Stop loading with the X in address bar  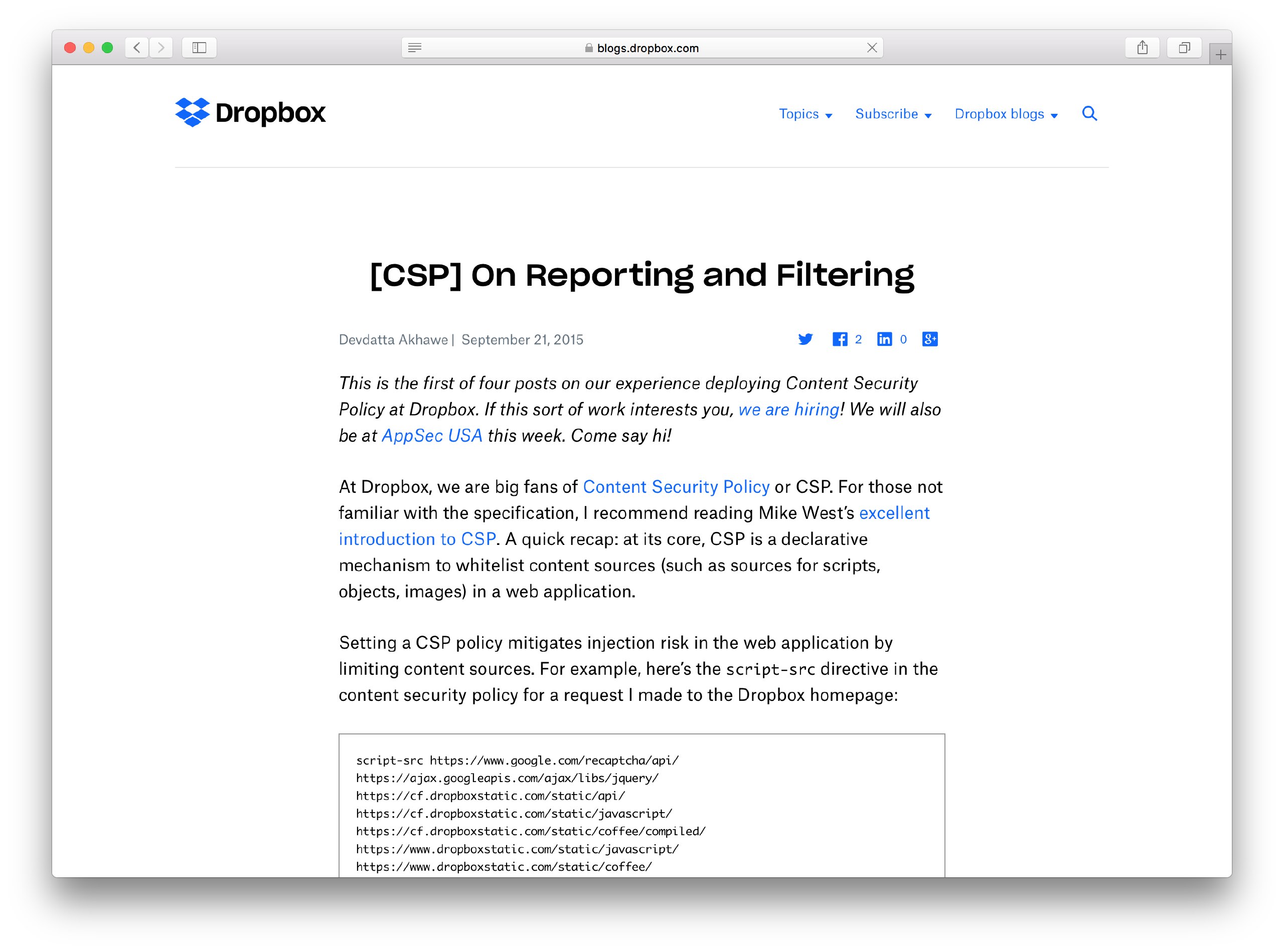click(872, 48)
